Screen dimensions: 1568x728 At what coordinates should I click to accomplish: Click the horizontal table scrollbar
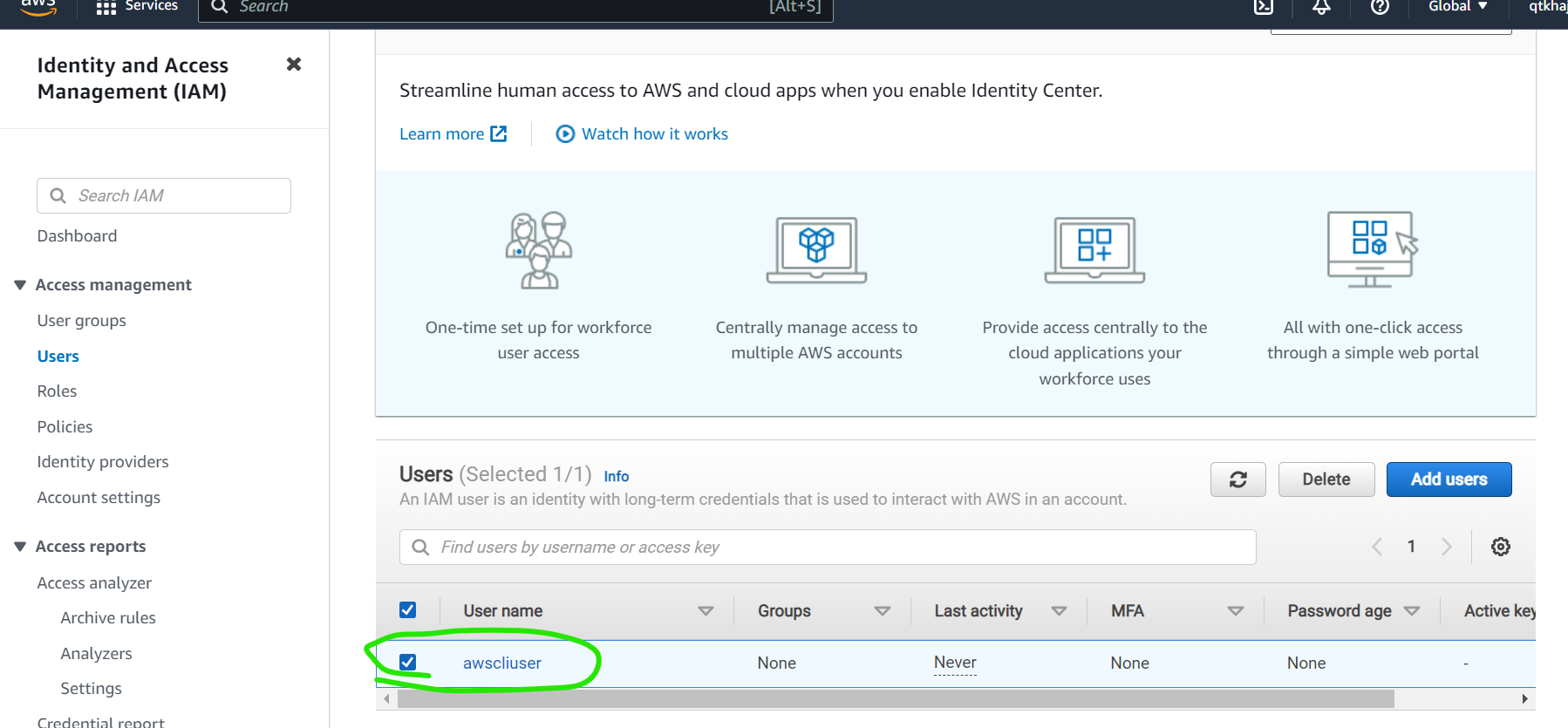(x=896, y=698)
